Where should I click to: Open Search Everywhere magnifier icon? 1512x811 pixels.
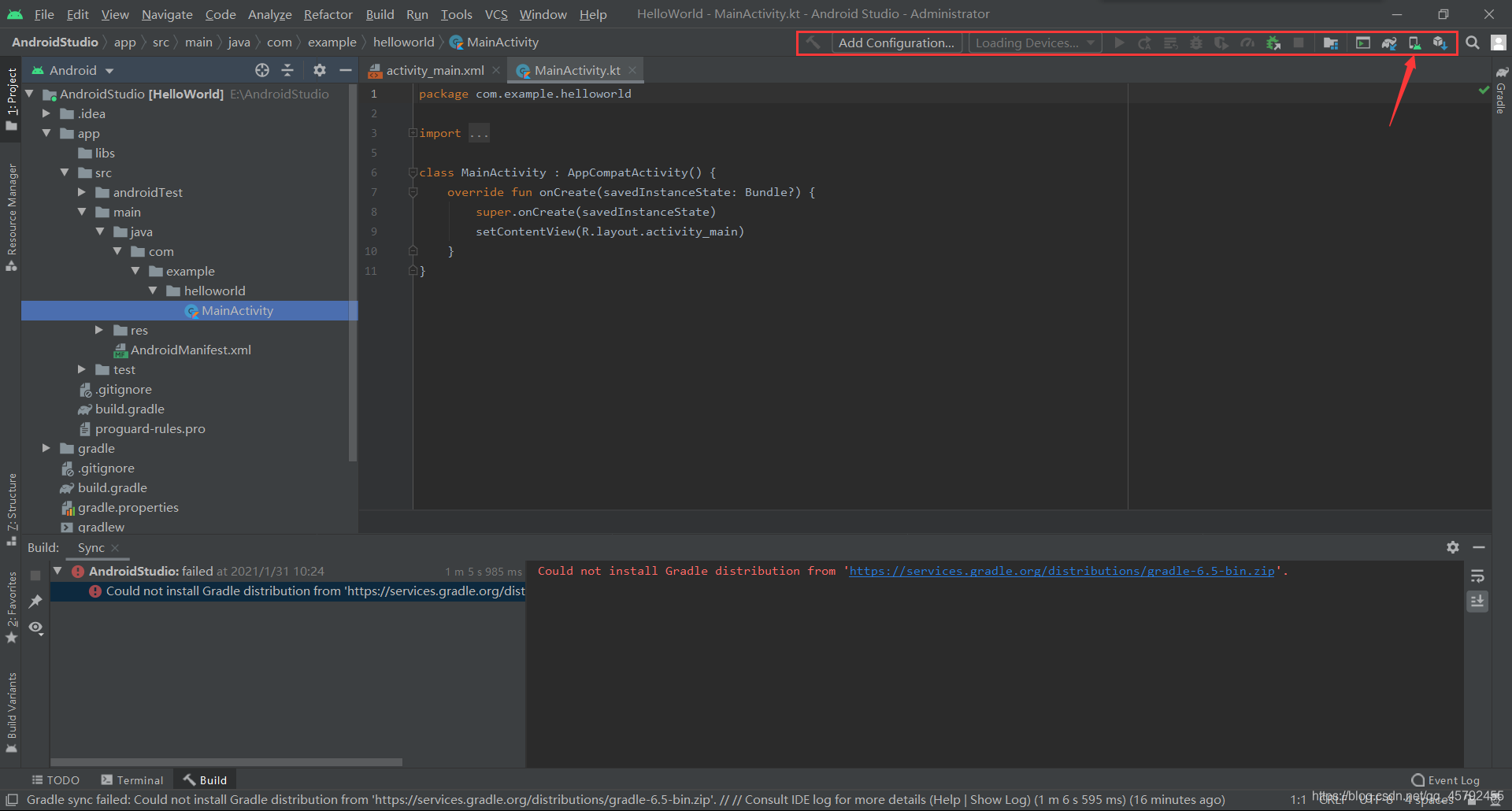(1473, 43)
